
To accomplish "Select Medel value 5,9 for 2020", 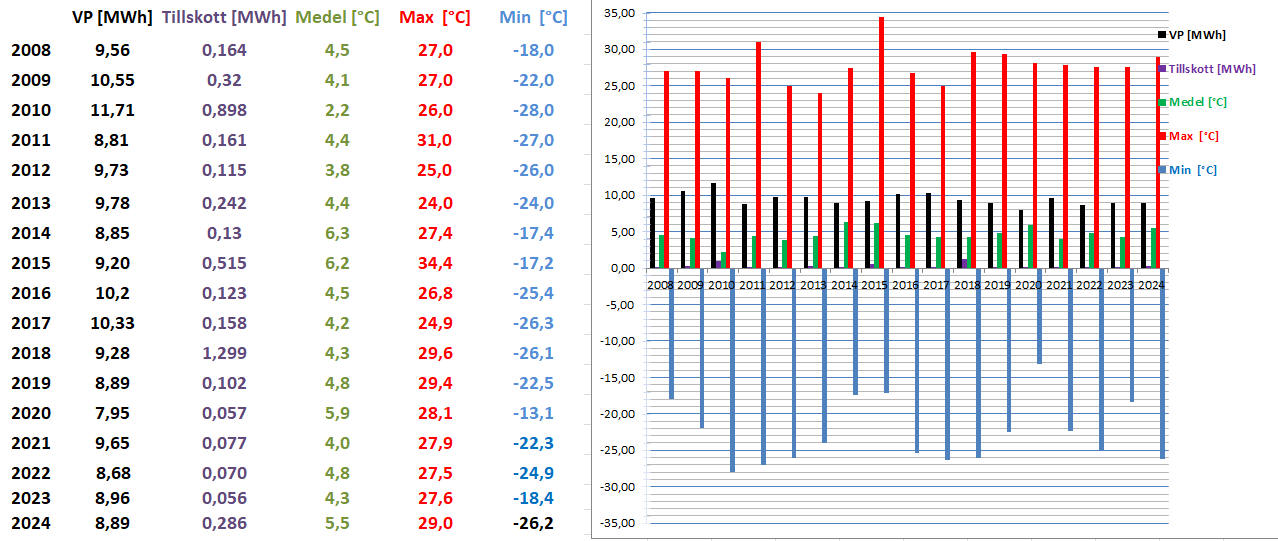I will pos(339,413).
